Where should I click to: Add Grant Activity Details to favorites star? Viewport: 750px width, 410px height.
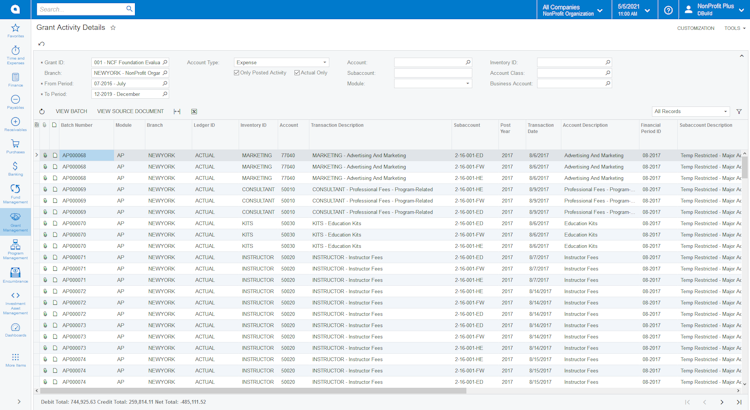113,28
